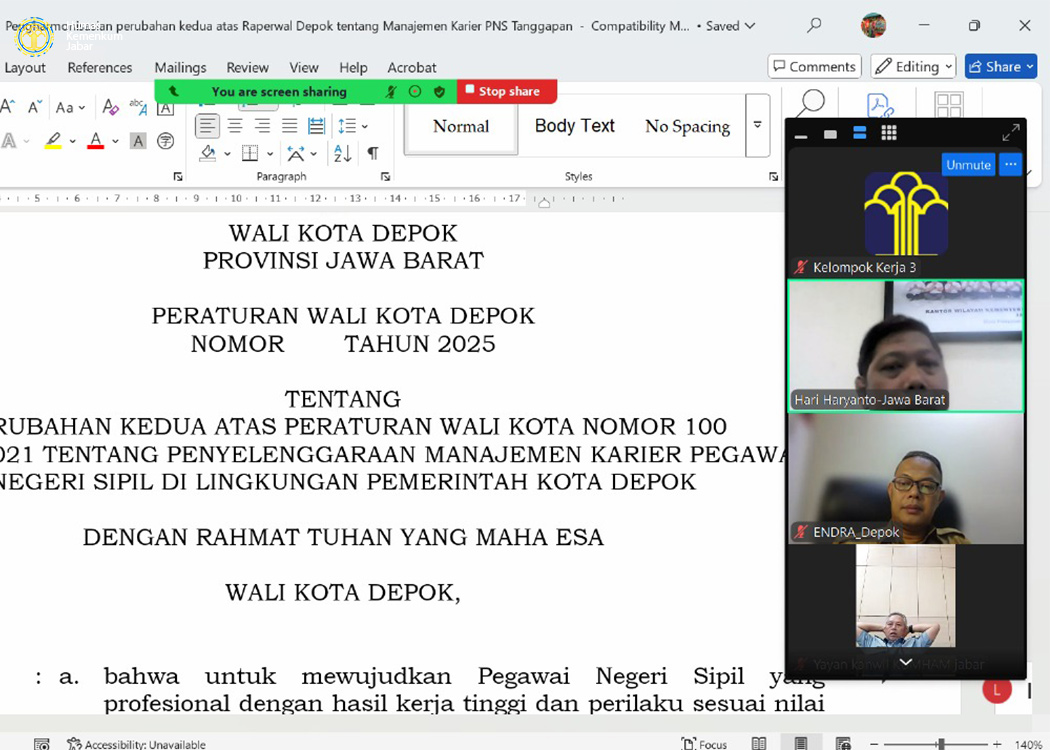This screenshot has width=1050, height=750.
Task: Click the Decrease Font Size icon
Action: [x=35, y=106]
